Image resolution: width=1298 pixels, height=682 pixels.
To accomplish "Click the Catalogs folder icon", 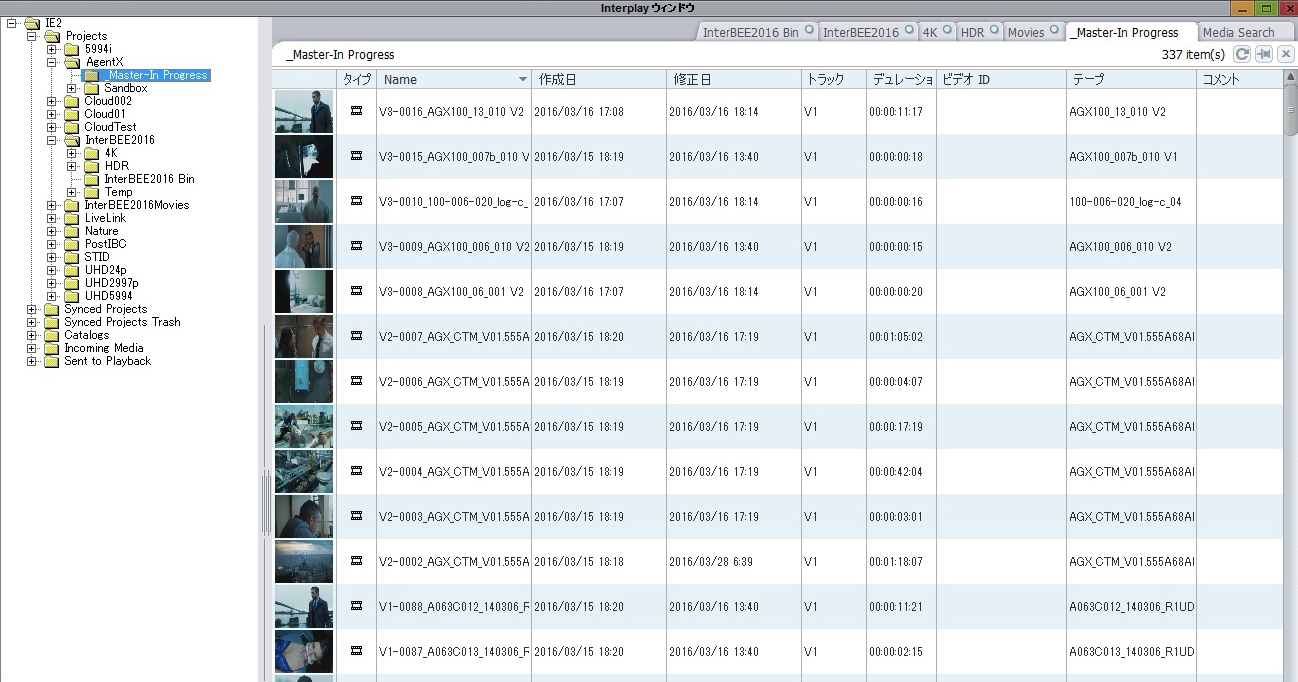I will point(52,335).
